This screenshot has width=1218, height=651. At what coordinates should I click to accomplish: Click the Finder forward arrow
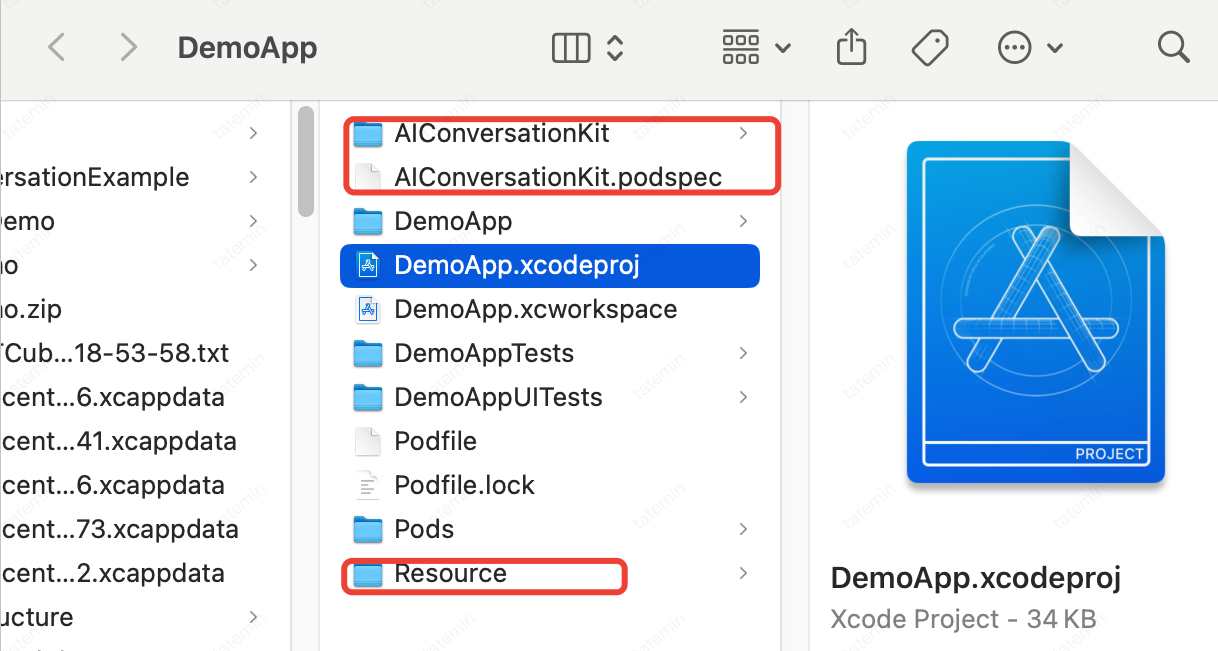tap(127, 47)
